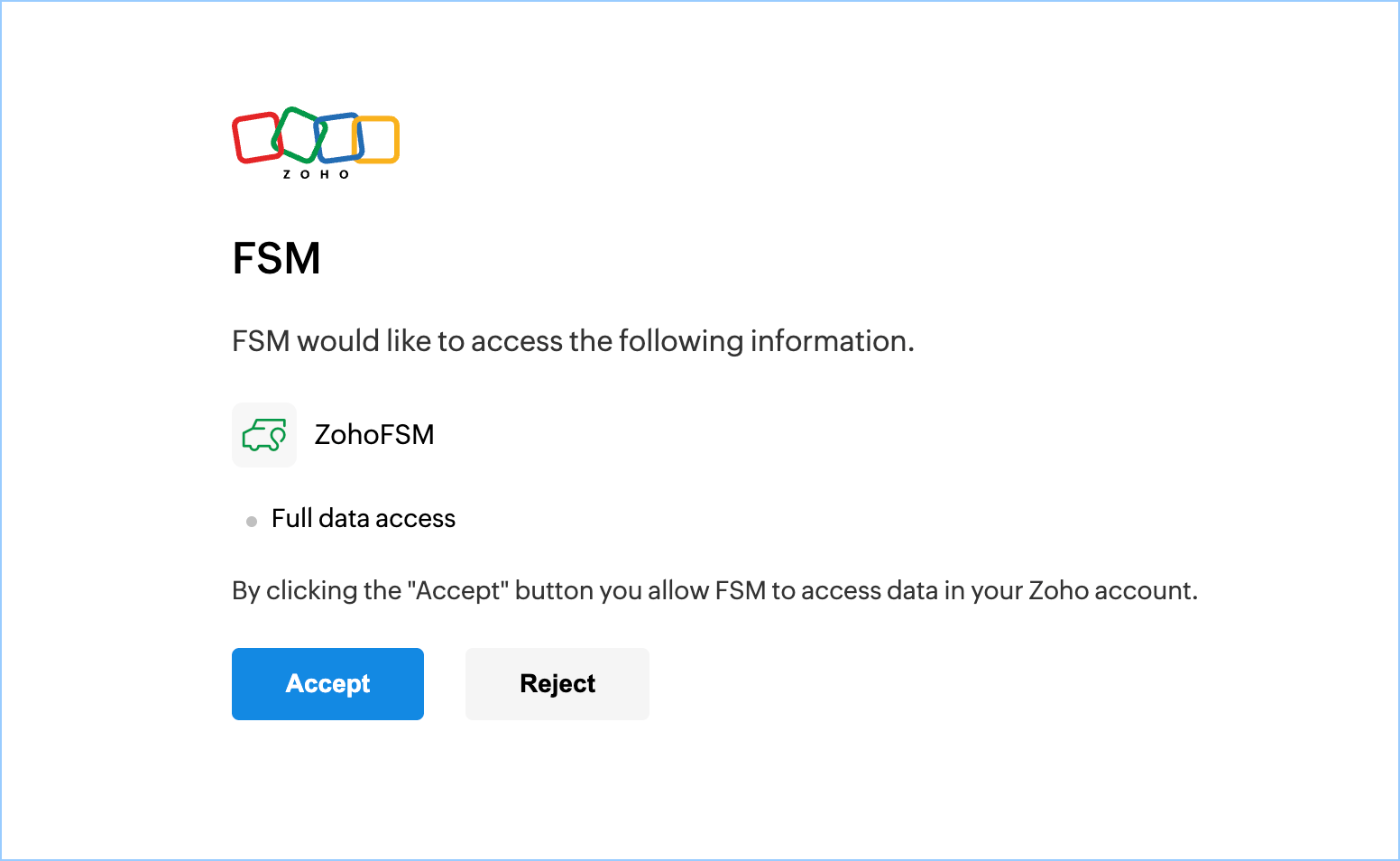Click the quoted "Accept" word in notice
Viewport: 1400px width, 861px height.
tap(458, 591)
